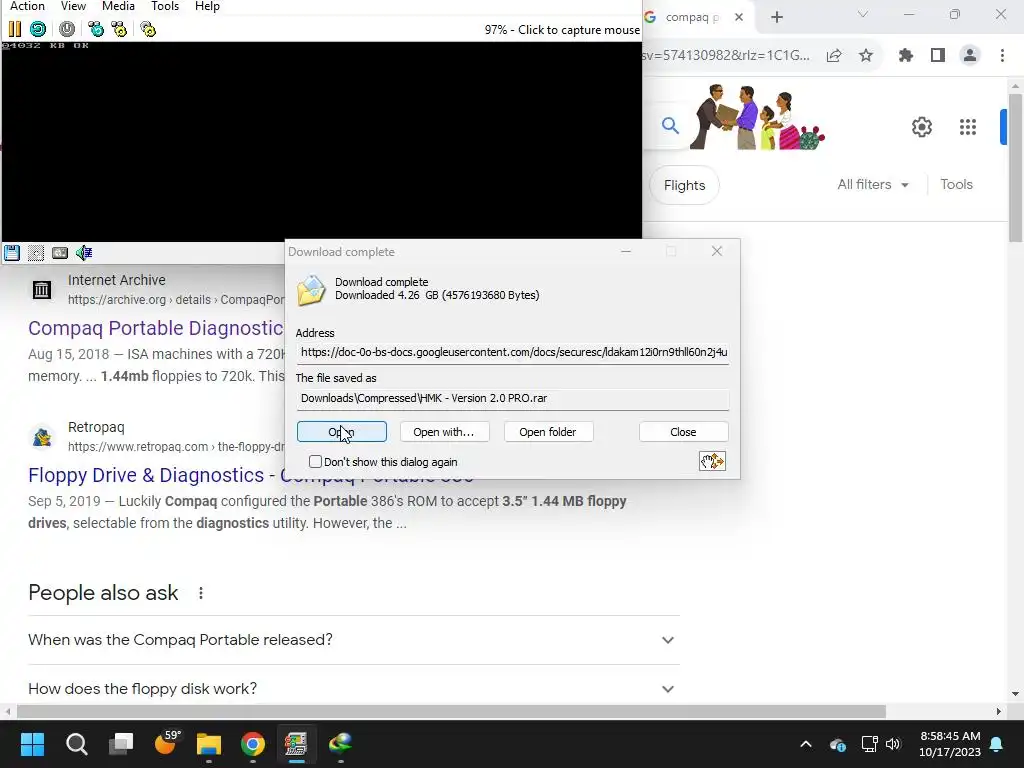This screenshot has height=768, width=1024.
Task: Click the file saved as path field
Action: (x=513, y=398)
